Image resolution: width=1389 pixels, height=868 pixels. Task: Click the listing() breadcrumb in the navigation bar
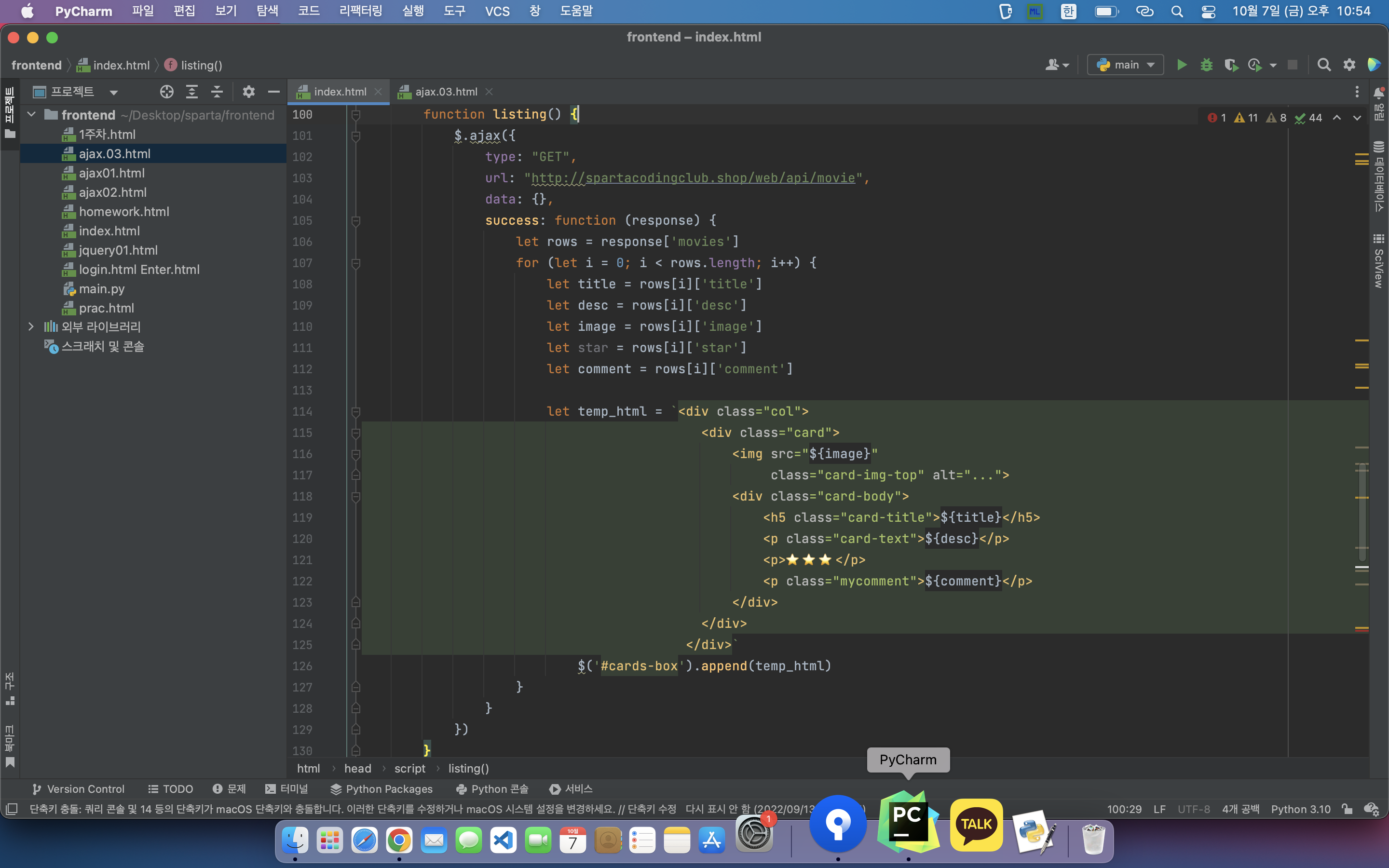(x=202, y=65)
